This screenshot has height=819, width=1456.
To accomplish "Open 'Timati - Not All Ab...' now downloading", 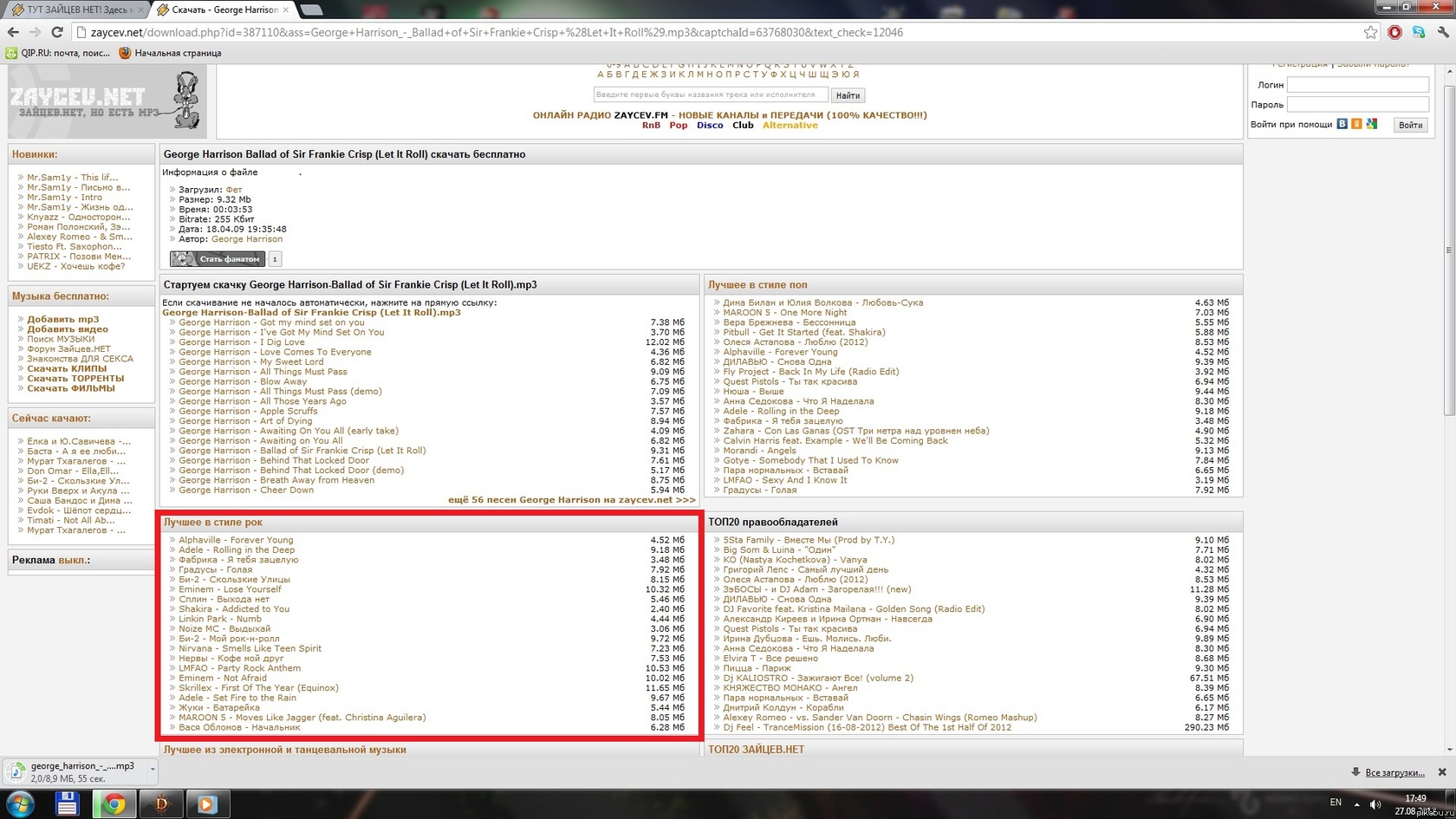I will point(70,521).
